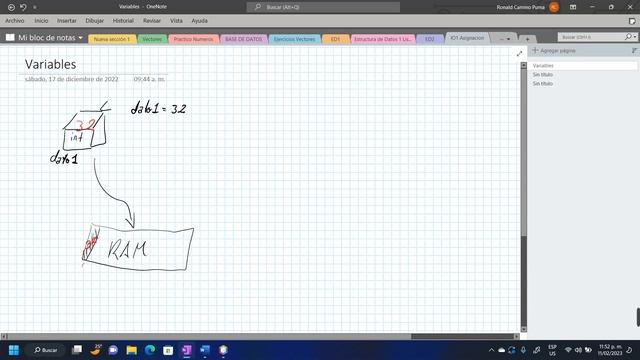640x360 pixels.
Task: Click the notes icon at ribbon's right end
Action: click(x=632, y=21)
